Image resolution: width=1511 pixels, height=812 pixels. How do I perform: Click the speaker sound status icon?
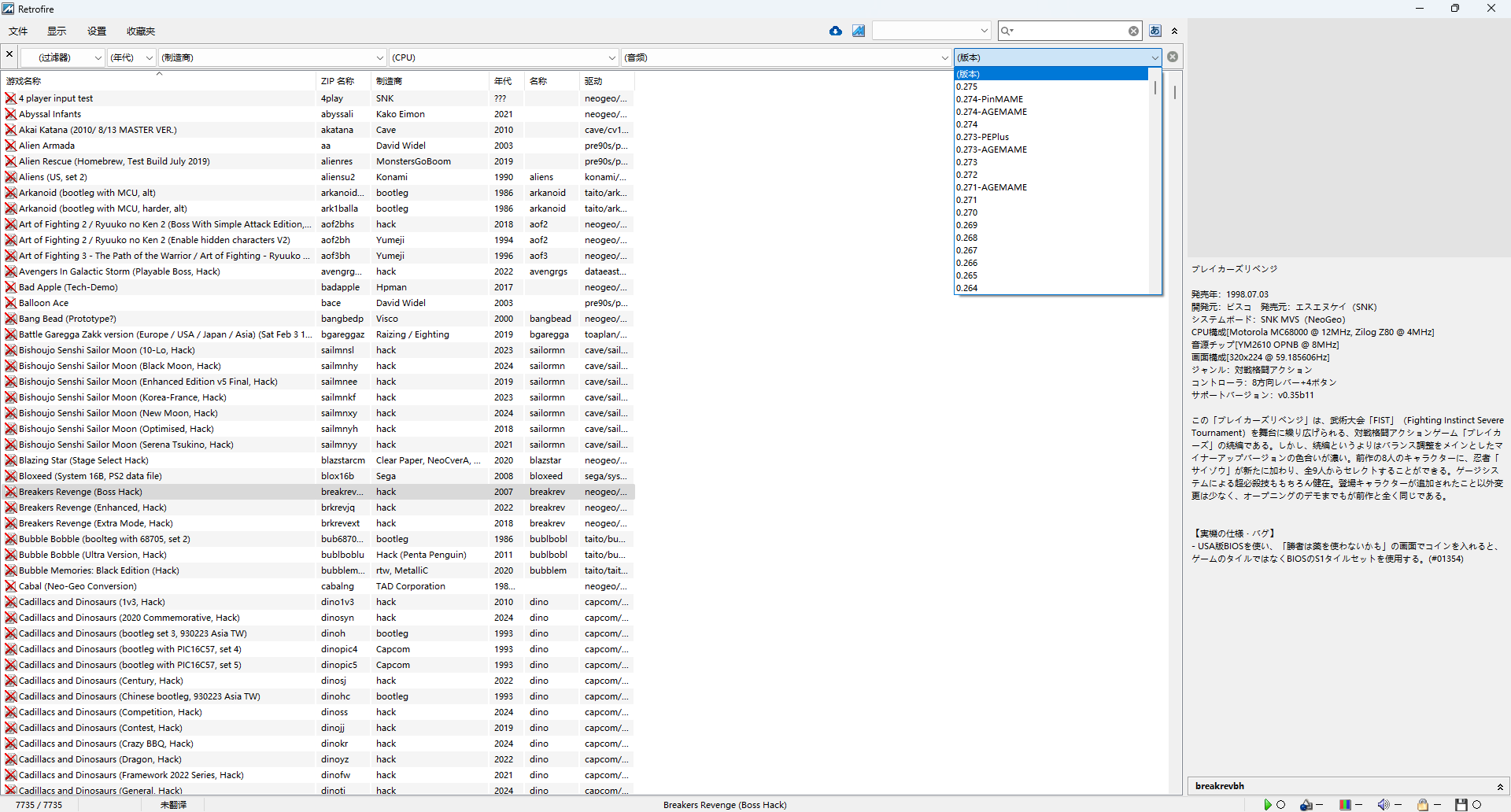pyautogui.click(x=1383, y=804)
